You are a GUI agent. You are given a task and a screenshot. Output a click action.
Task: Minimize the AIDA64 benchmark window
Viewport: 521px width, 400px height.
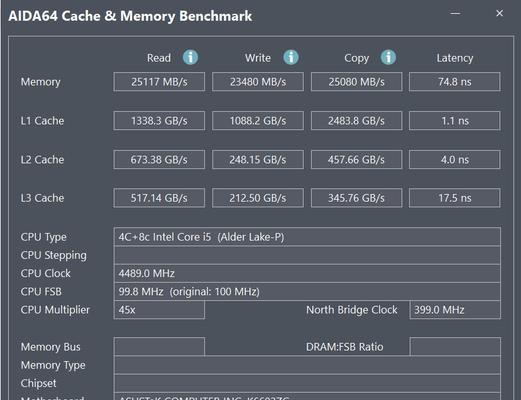pyautogui.click(x=455, y=13)
